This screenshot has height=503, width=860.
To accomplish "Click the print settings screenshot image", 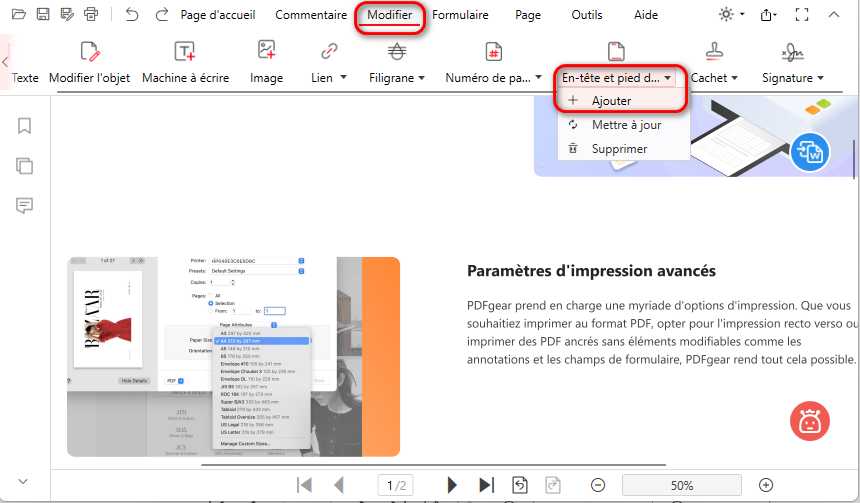I will pos(234,357).
